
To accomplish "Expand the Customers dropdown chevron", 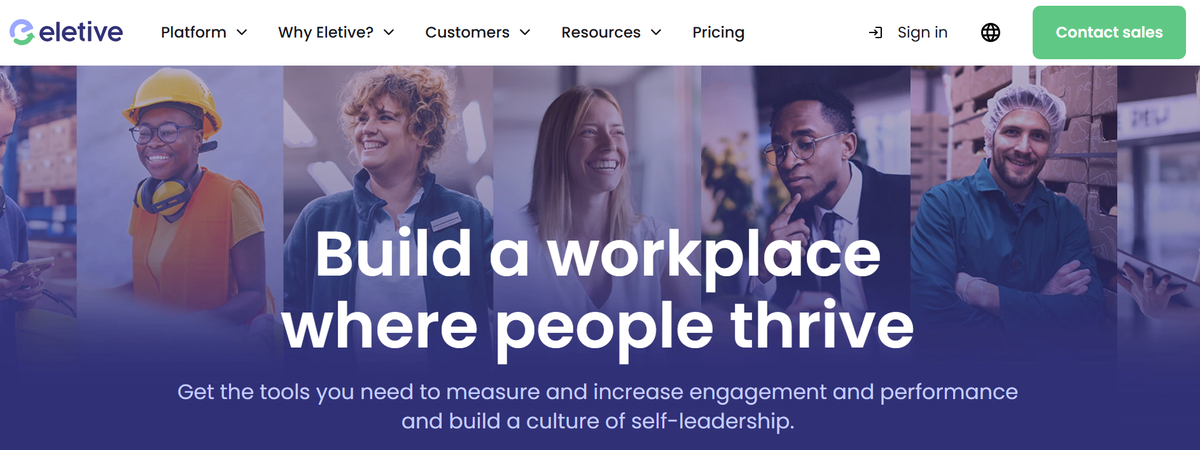I will coord(525,32).
